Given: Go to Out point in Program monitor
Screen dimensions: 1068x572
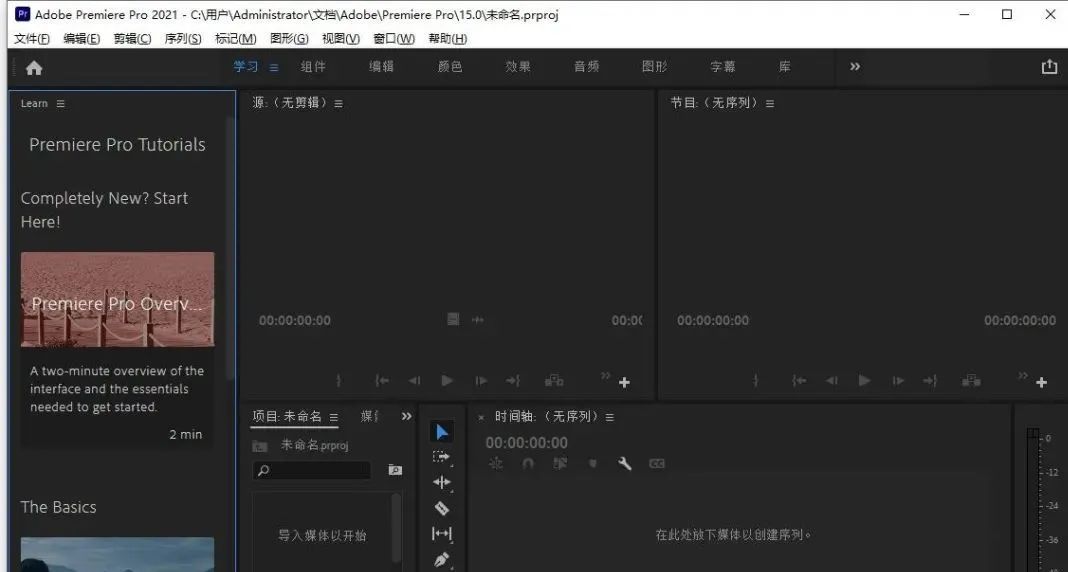Looking at the screenshot, I should tap(930, 381).
